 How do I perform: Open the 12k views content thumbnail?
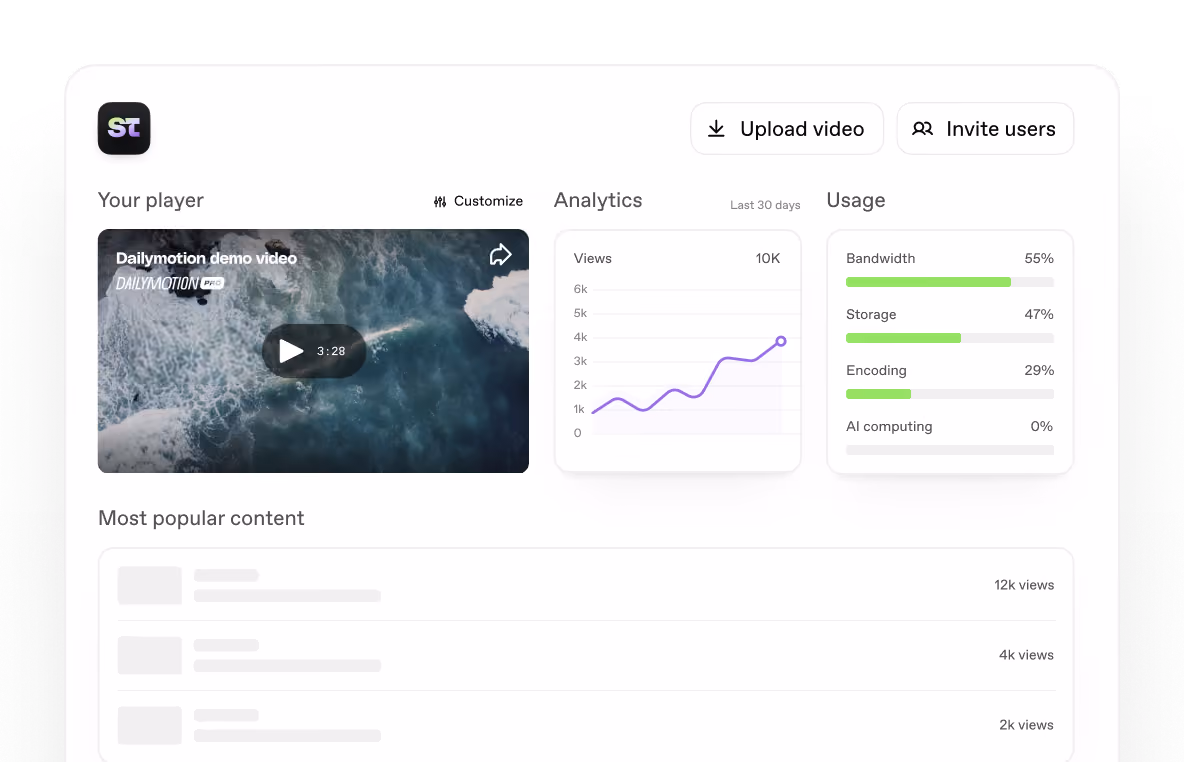pyautogui.click(x=150, y=585)
